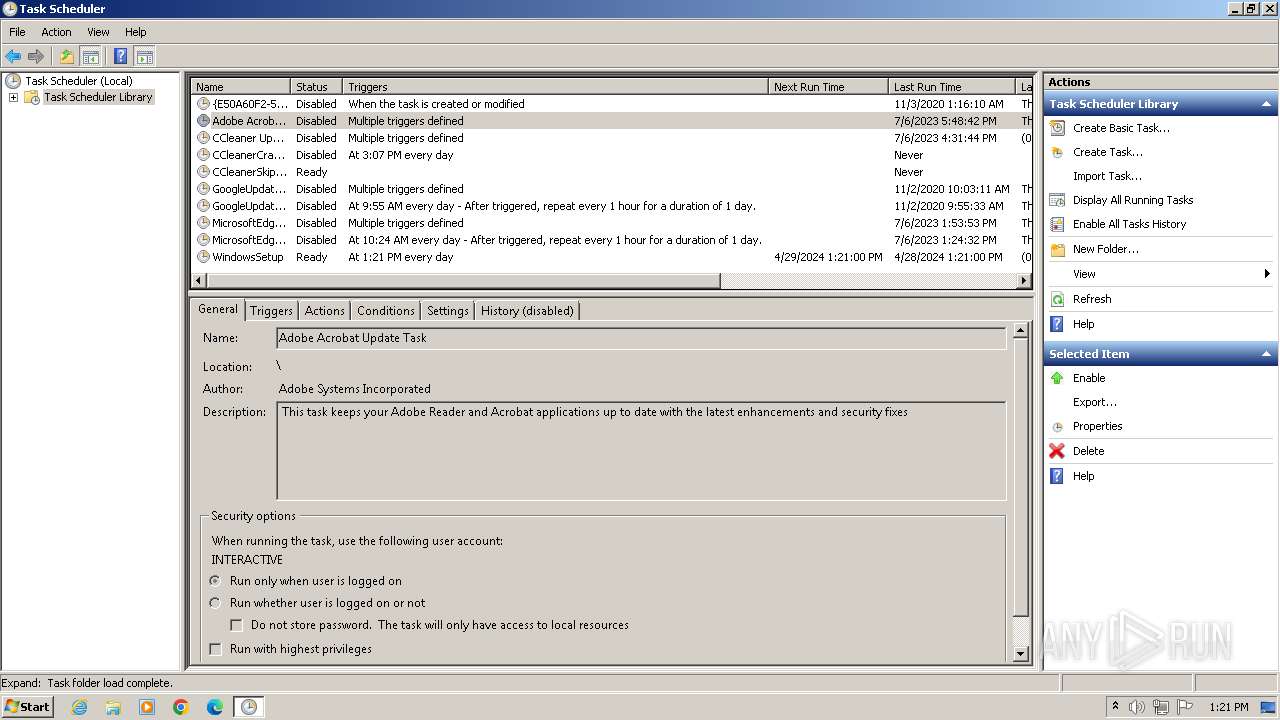Image resolution: width=1280 pixels, height=720 pixels.
Task: Sort by Status column header
Action: (316, 87)
